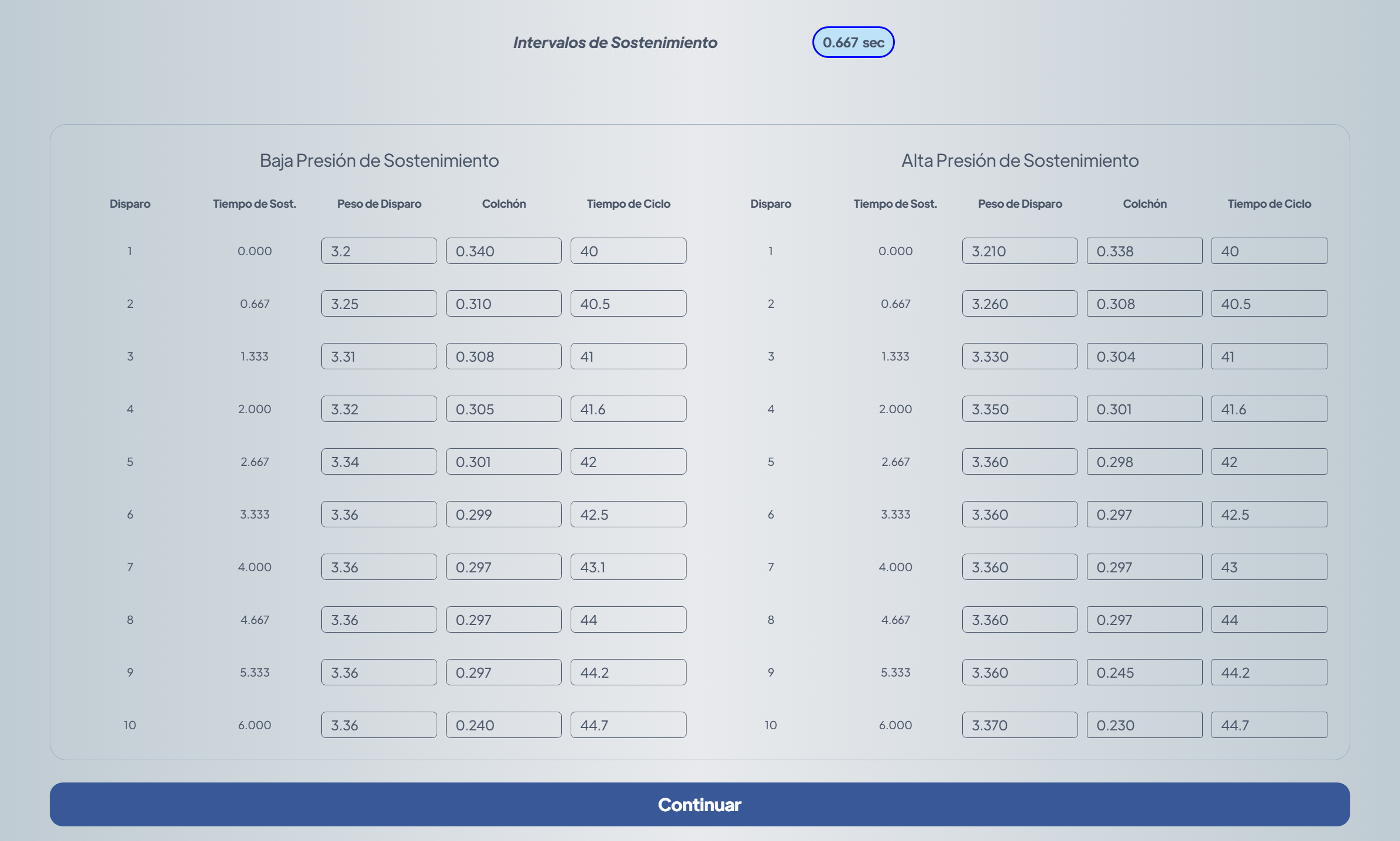This screenshot has width=1400, height=841.
Task: Select low pressure shot 7 Tiempo de Ciclo field
Action: tap(628, 567)
